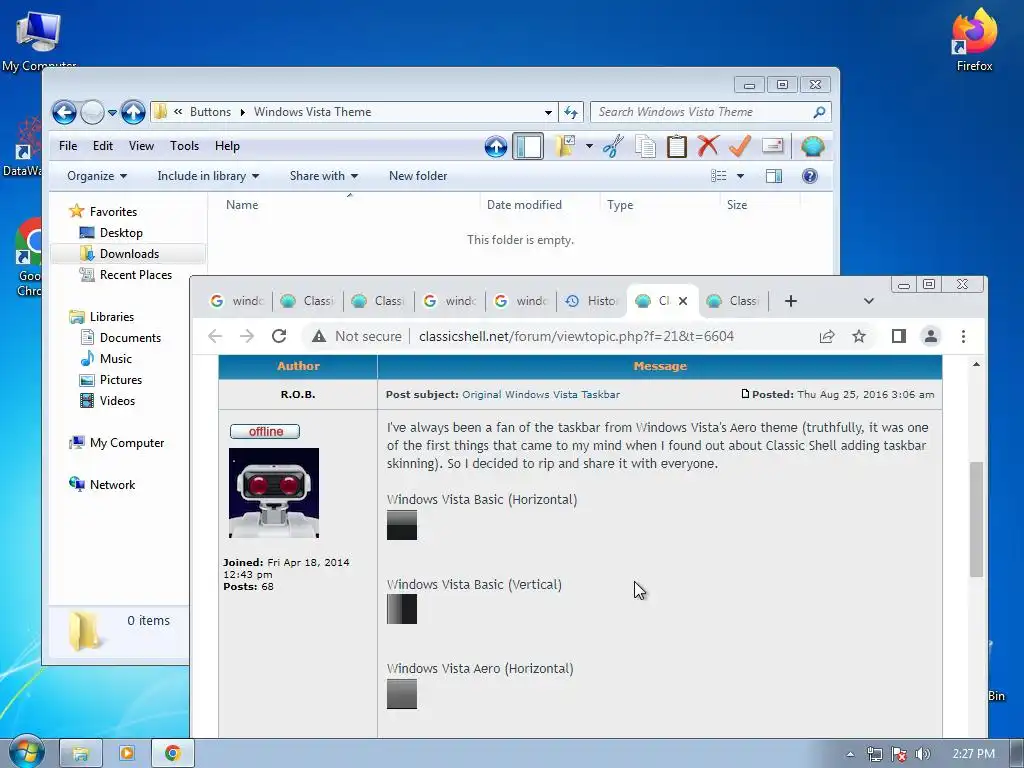Click Explorer's greyed-out Forward arrow
The height and width of the screenshot is (768, 1024).
coord(92,112)
